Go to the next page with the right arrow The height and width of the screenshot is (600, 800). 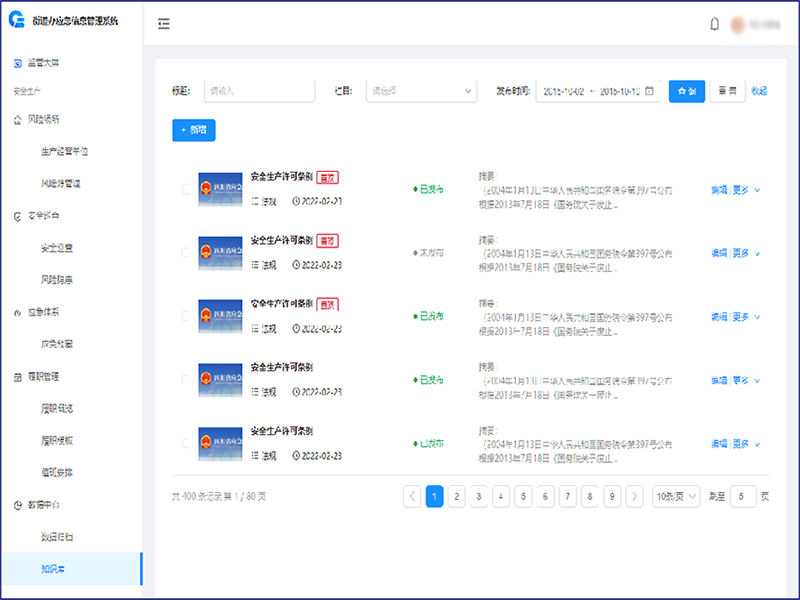click(x=634, y=496)
